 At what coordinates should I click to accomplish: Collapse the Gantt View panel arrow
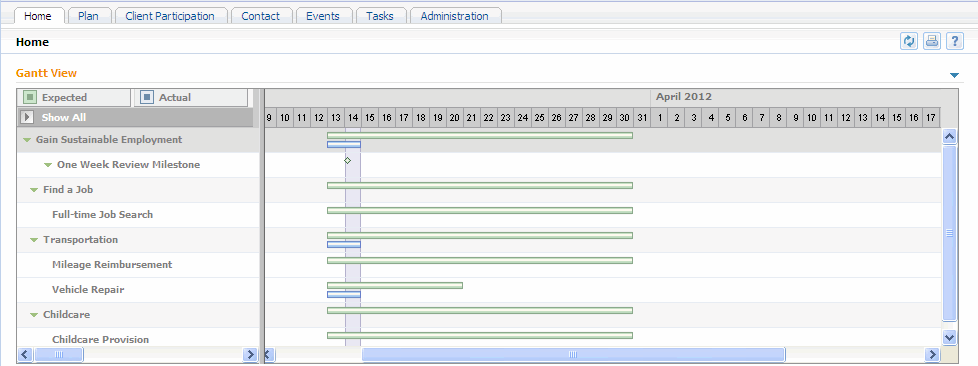pyautogui.click(x=954, y=75)
